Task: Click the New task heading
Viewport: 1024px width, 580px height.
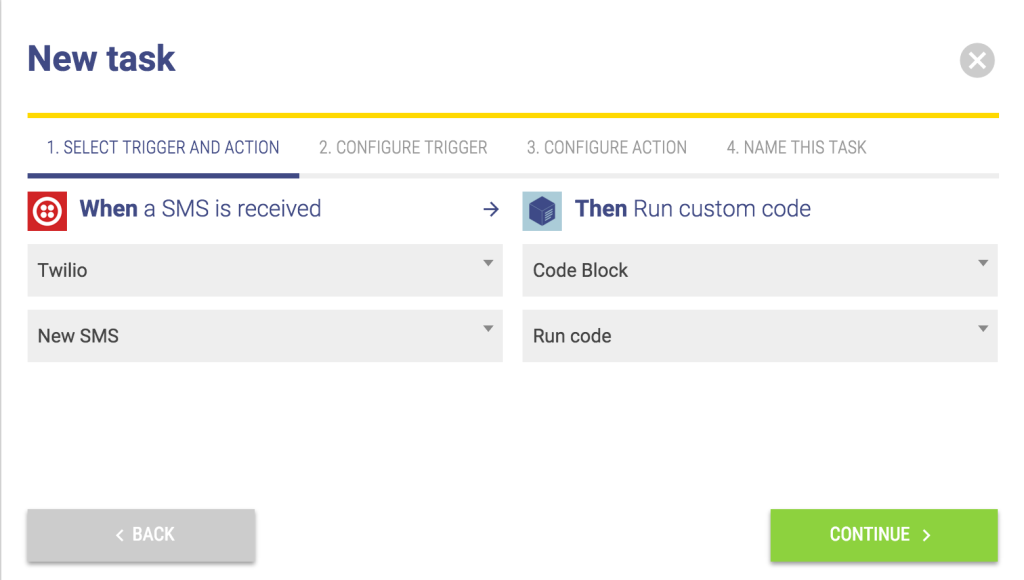Action: (x=101, y=59)
